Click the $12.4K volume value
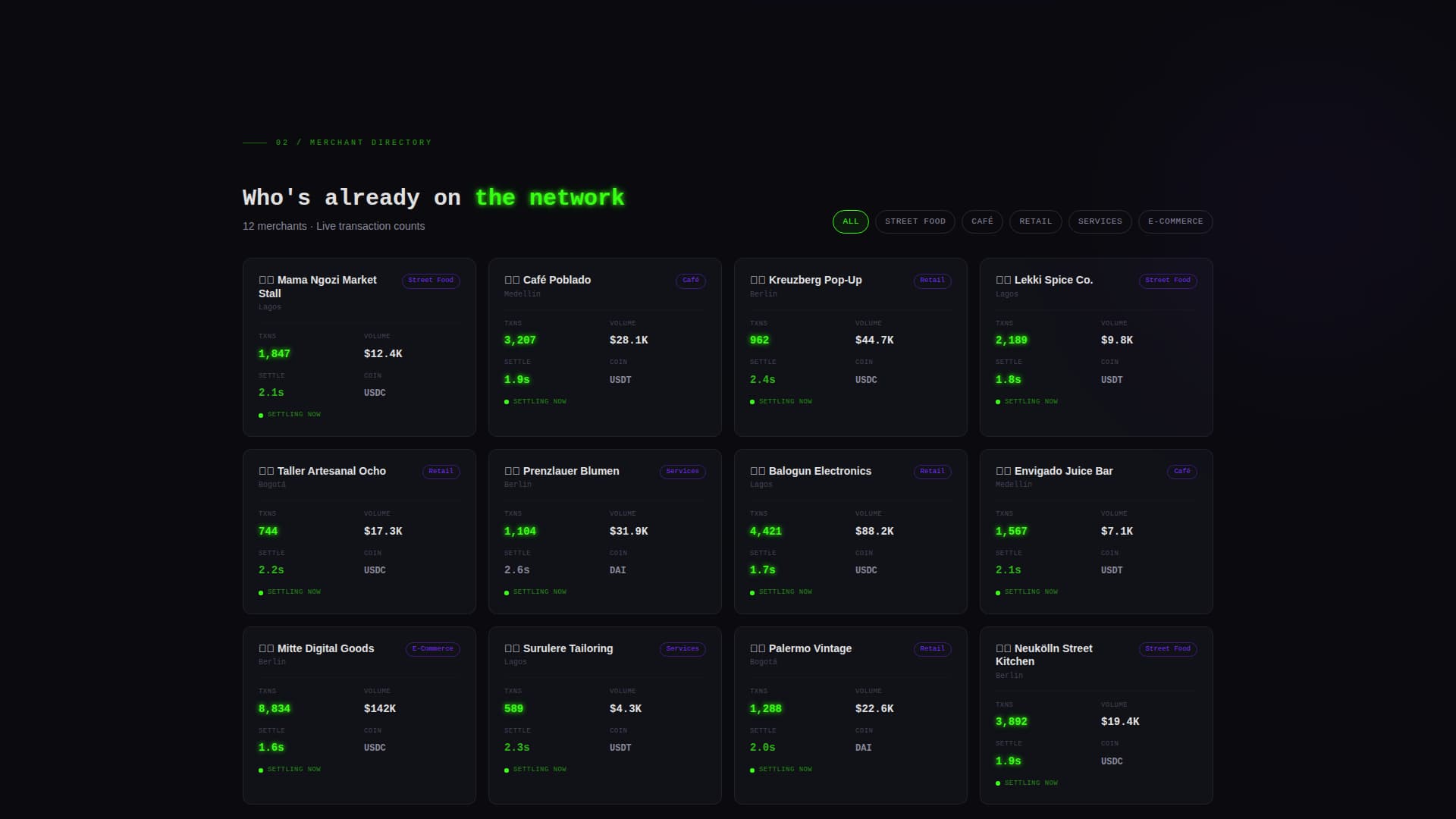Viewport: 1456px width, 819px height. coord(383,354)
